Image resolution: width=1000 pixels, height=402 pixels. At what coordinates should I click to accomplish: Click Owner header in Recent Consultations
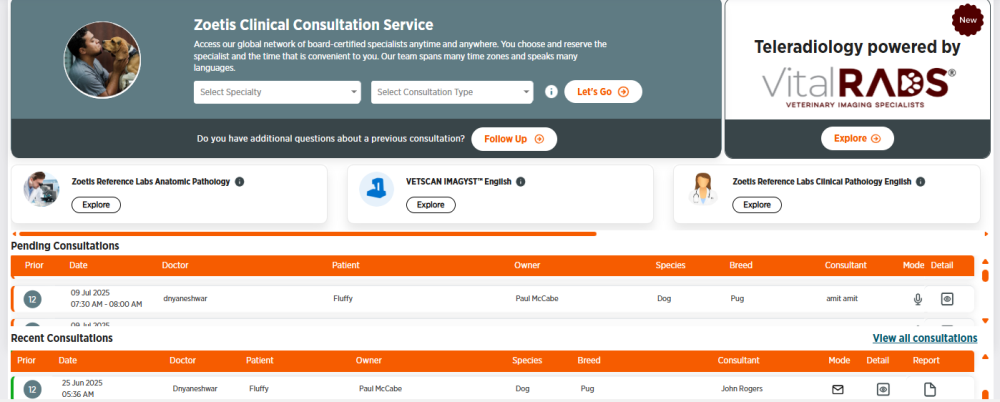(369, 361)
